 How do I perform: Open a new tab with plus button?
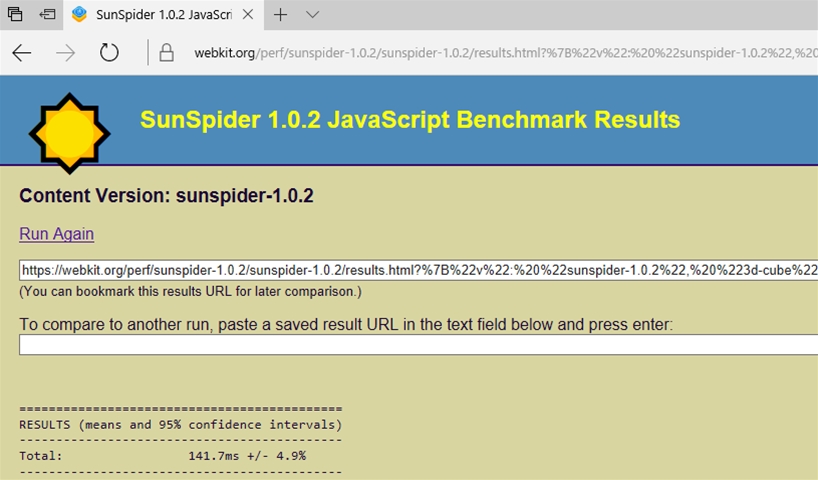tap(280, 15)
